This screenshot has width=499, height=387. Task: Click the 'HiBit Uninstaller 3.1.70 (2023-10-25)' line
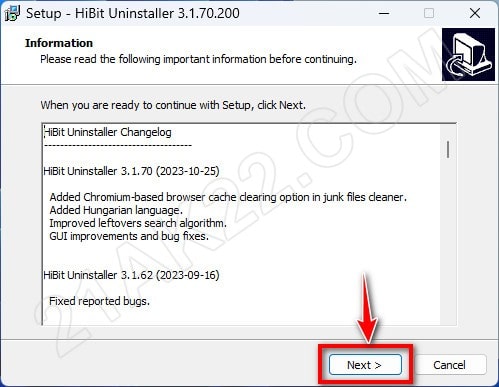[x=131, y=171]
